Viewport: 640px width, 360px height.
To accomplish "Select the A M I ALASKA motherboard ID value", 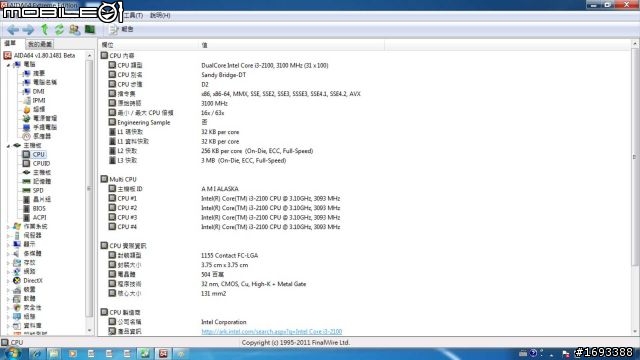I will 220,189.
